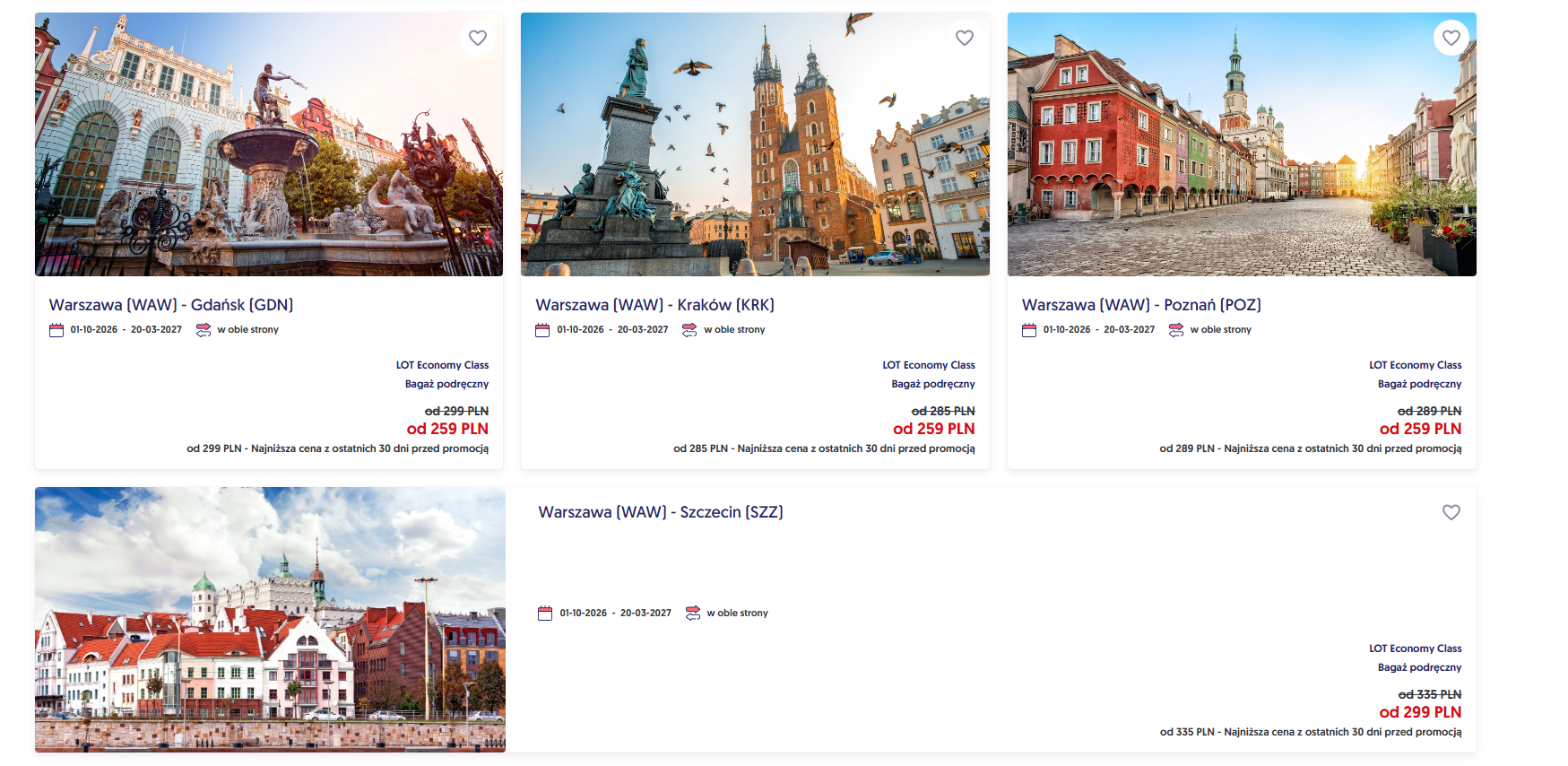
Task: Click lowest-price note 'od 335 PLN - Najniższa cena'
Action: [x=1311, y=732]
